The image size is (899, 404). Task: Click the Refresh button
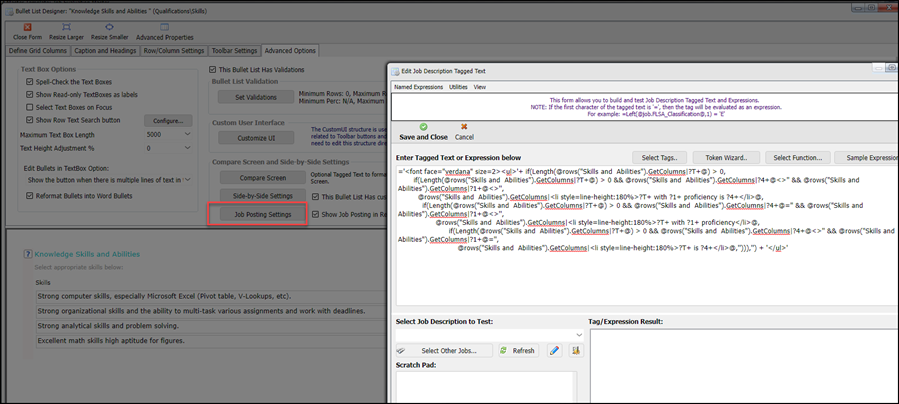[518, 350]
